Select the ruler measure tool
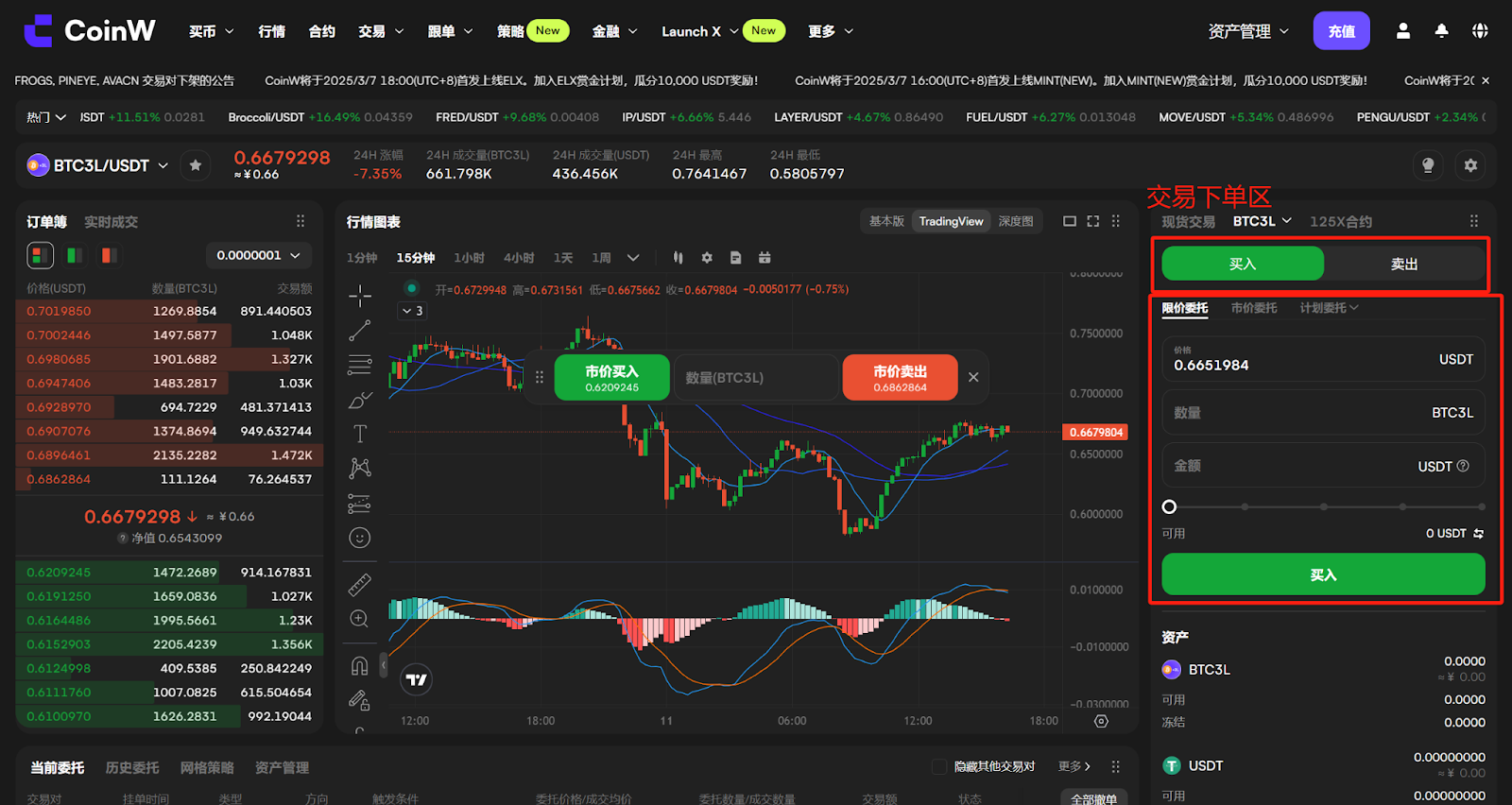This screenshot has width=1512, height=805. tap(359, 586)
